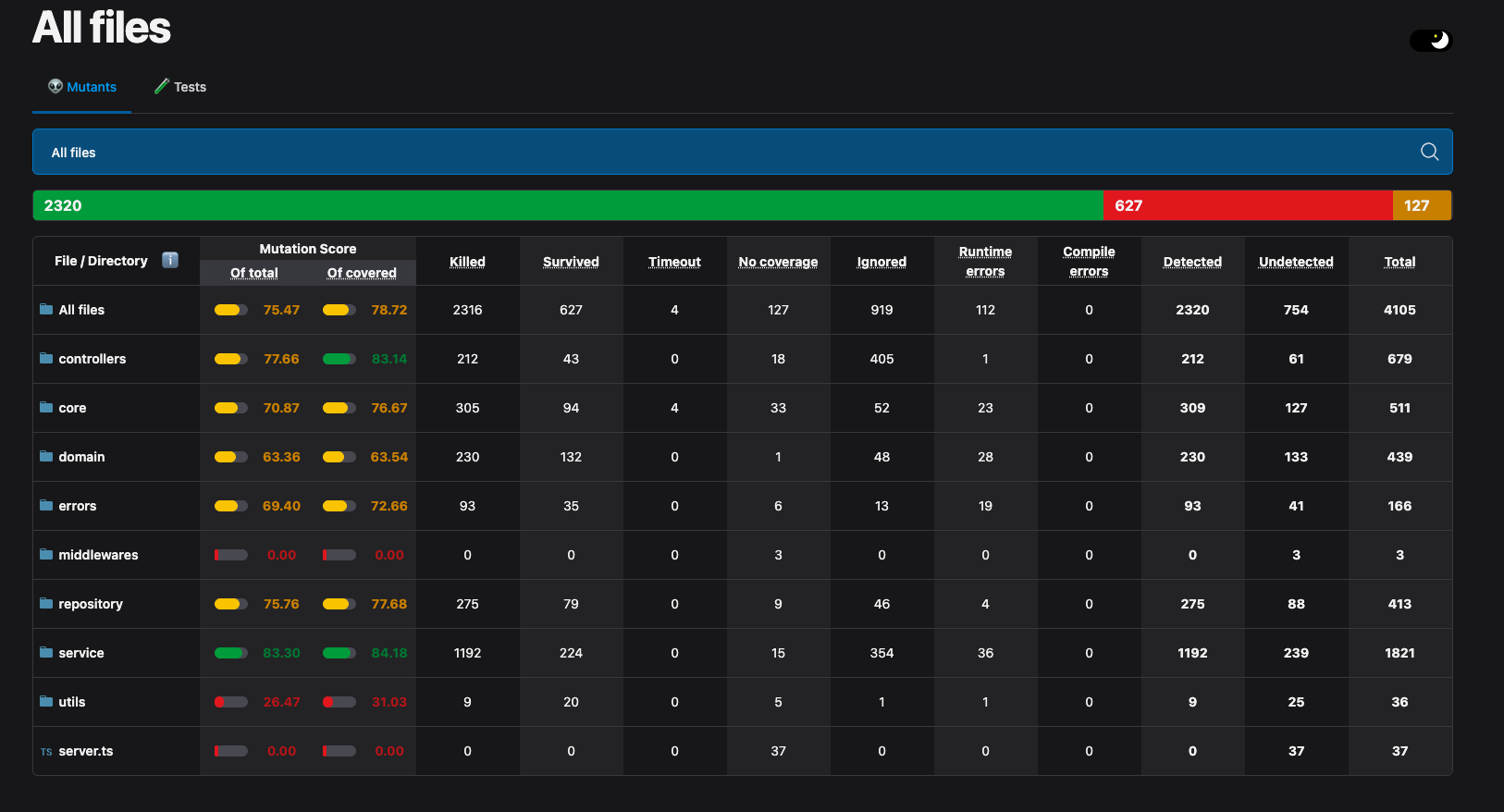1504x812 pixels.
Task: Toggle the dark mode theme switch
Action: point(1430,41)
